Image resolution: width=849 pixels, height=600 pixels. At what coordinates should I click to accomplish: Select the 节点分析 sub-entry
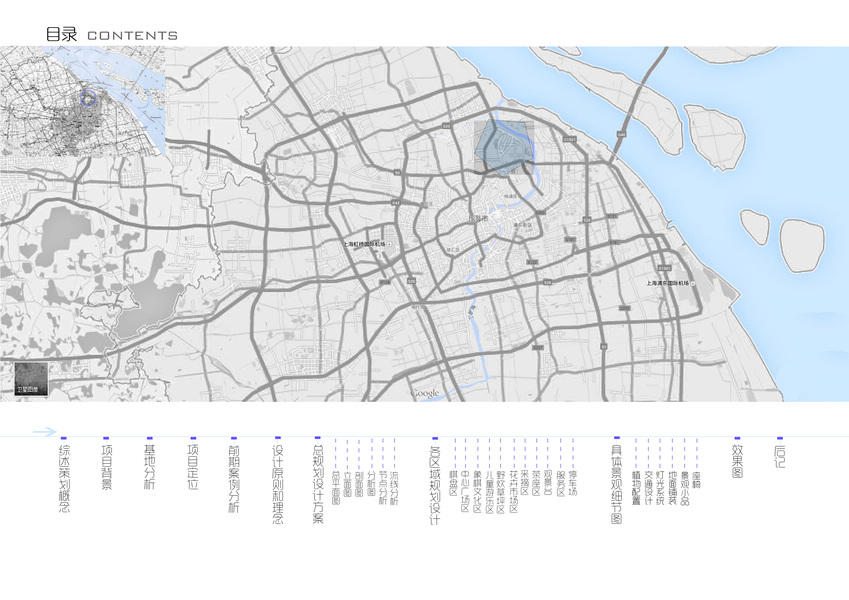(383, 488)
